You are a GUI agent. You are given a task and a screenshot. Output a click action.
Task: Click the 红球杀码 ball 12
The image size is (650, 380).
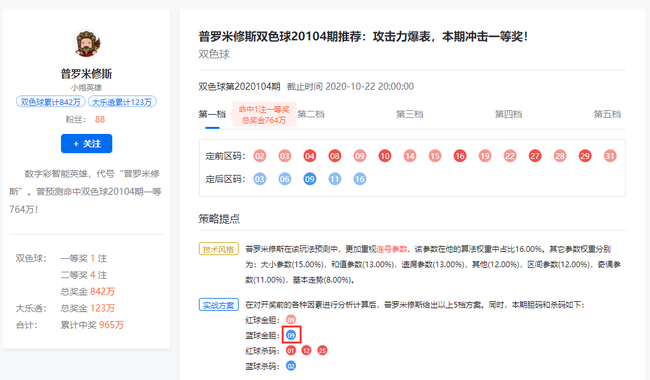[x=306, y=351]
